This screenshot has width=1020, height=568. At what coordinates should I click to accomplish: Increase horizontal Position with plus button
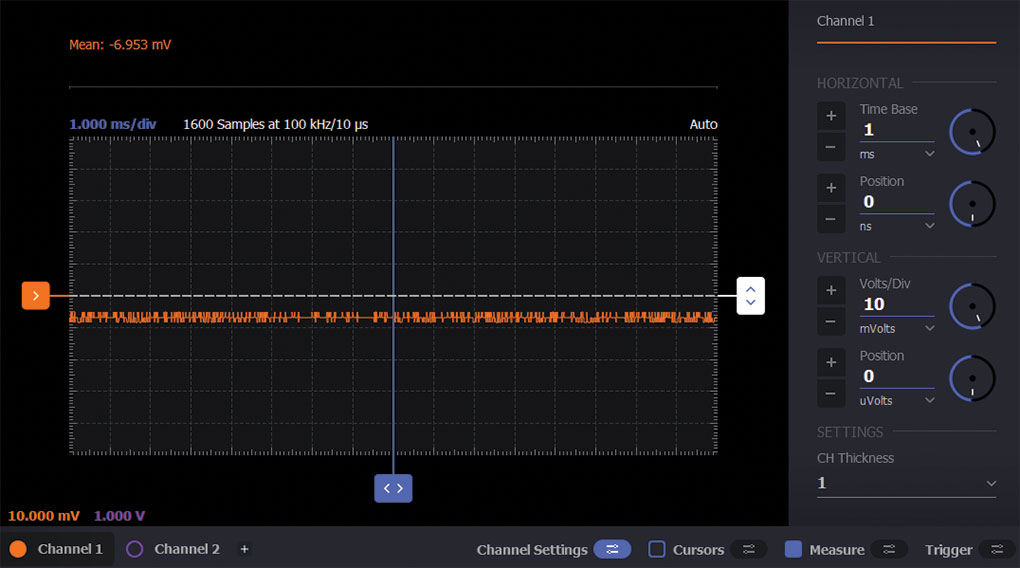pos(831,188)
